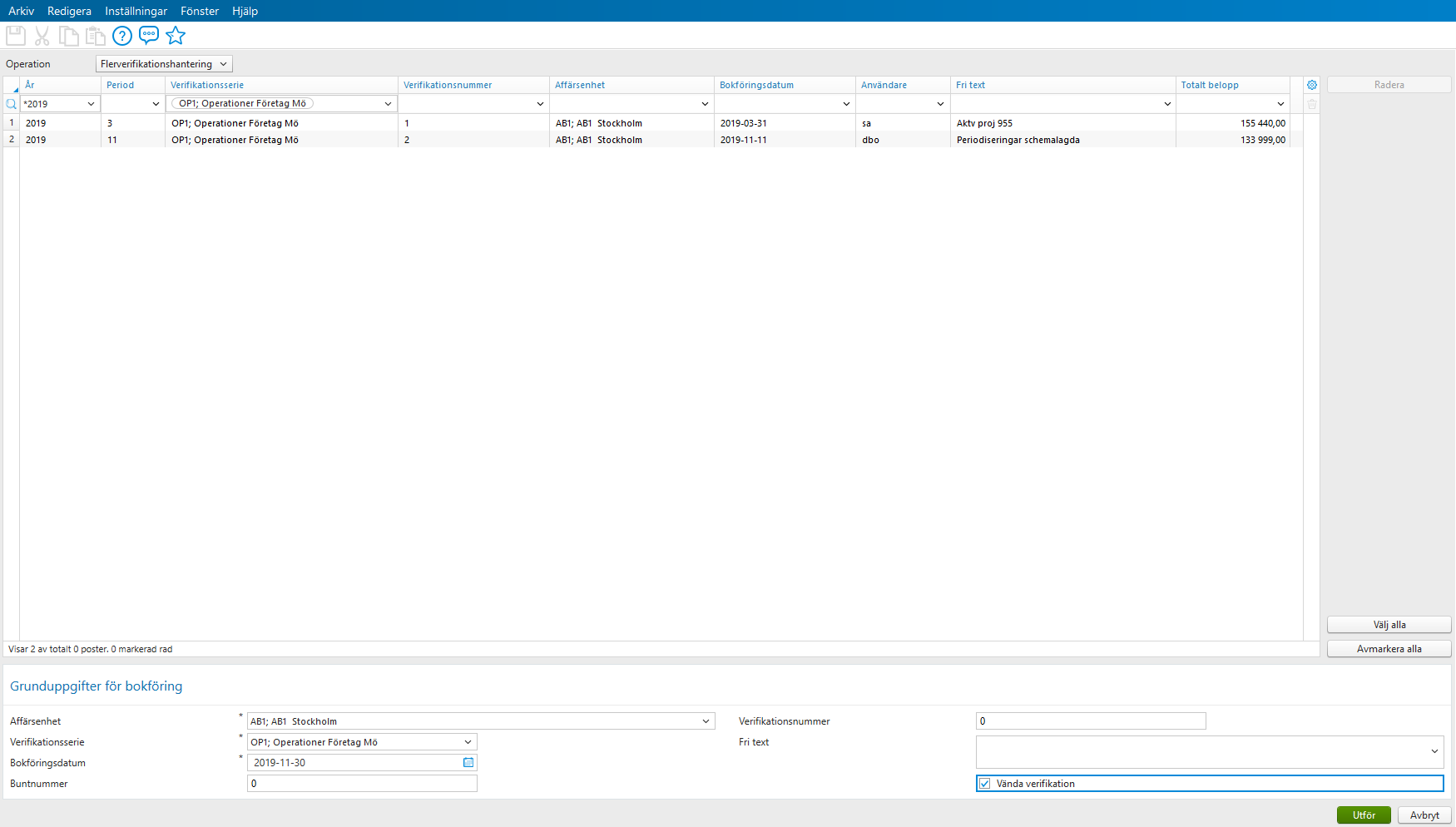Click the Buntnummer input field
The height and width of the screenshot is (827, 1456).
coord(362,783)
